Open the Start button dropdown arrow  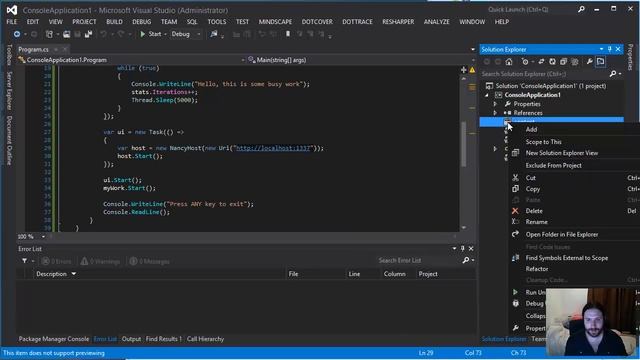point(165,34)
